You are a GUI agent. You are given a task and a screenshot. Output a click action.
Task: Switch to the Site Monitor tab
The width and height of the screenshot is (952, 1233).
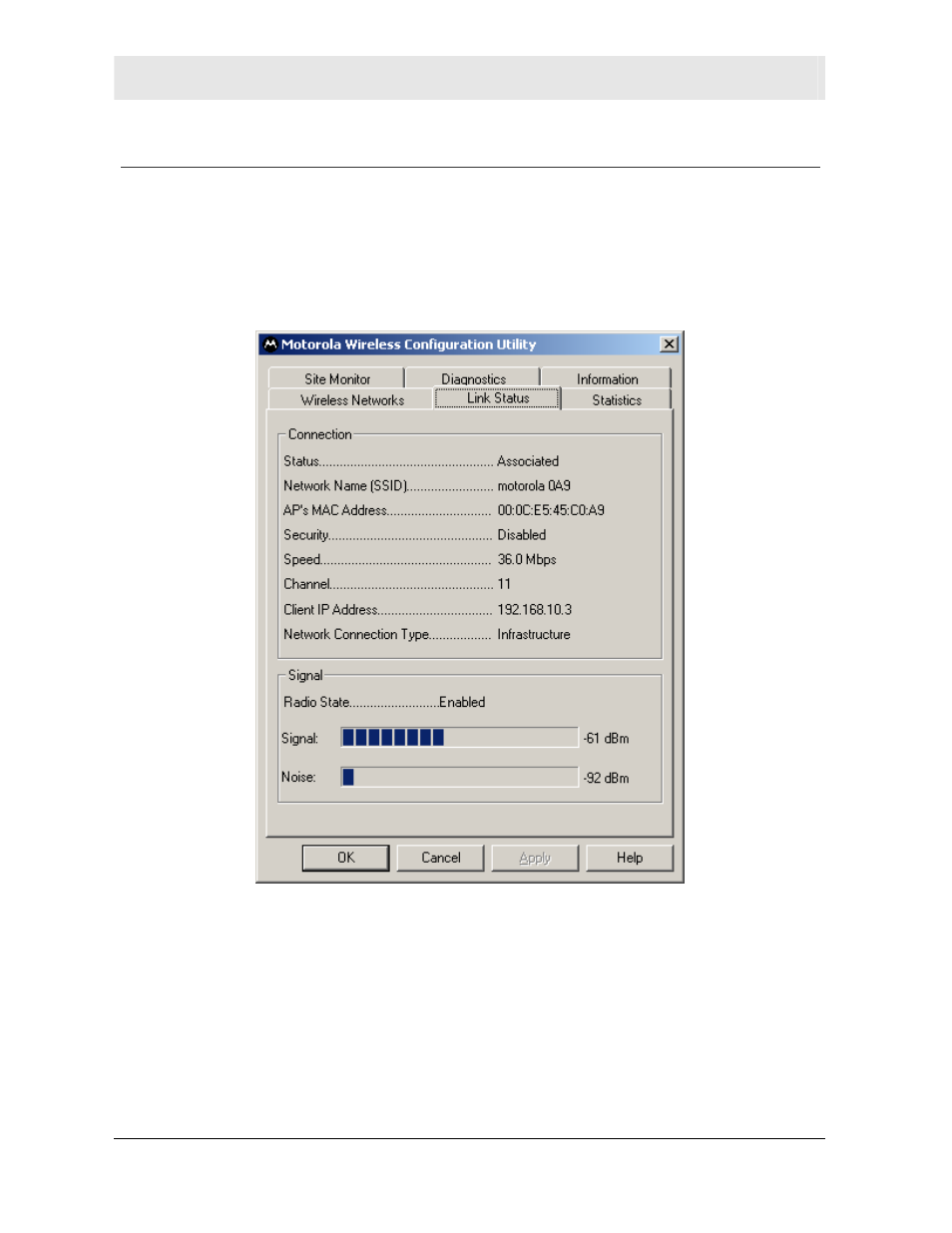[337, 379]
